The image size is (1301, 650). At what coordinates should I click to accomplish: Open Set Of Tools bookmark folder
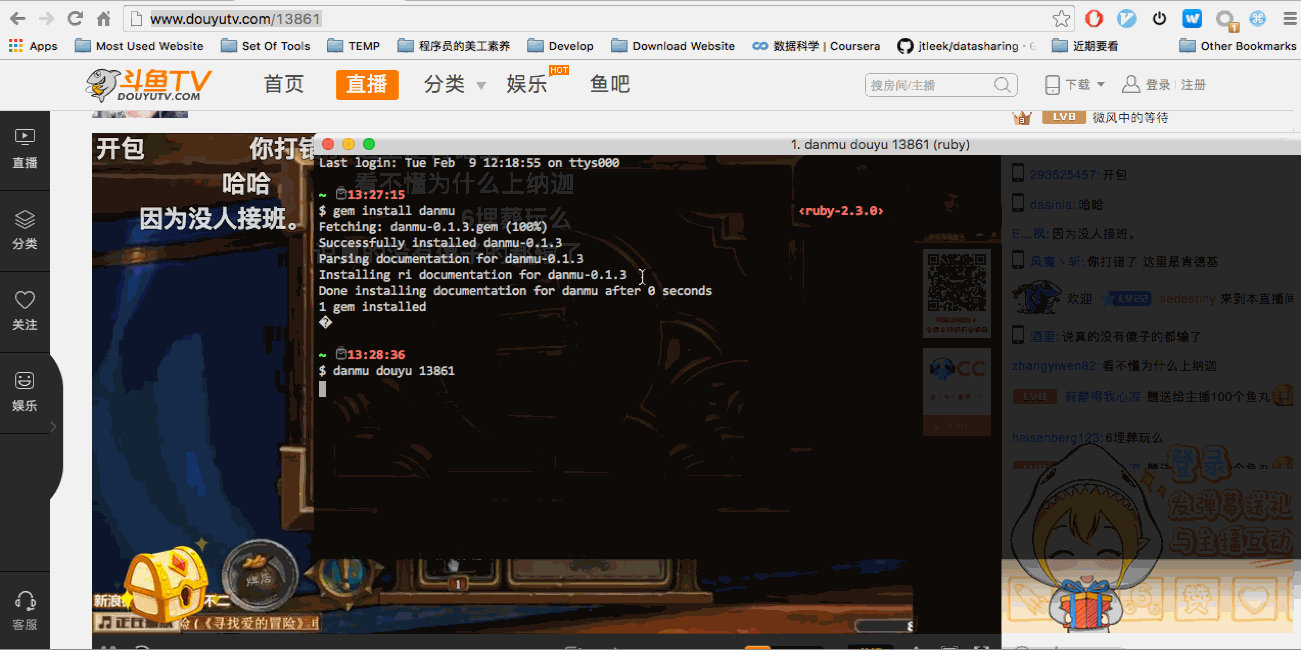266,46
